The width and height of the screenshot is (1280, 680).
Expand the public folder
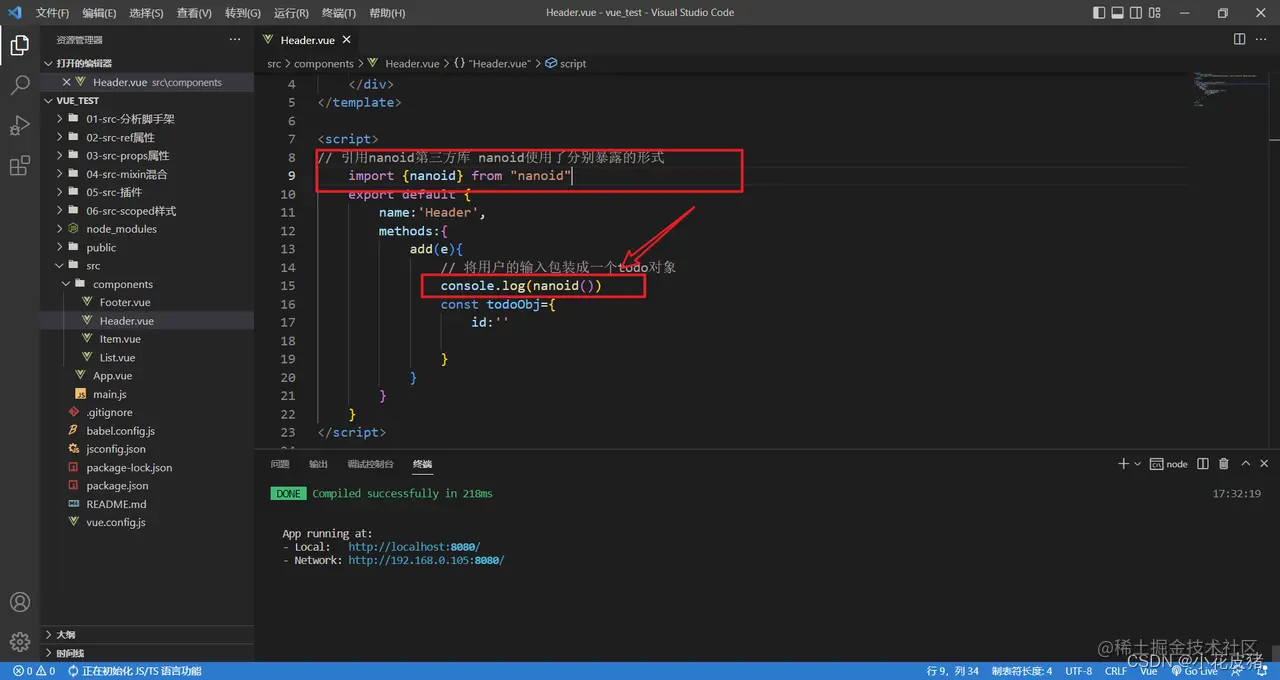[146, 247]
